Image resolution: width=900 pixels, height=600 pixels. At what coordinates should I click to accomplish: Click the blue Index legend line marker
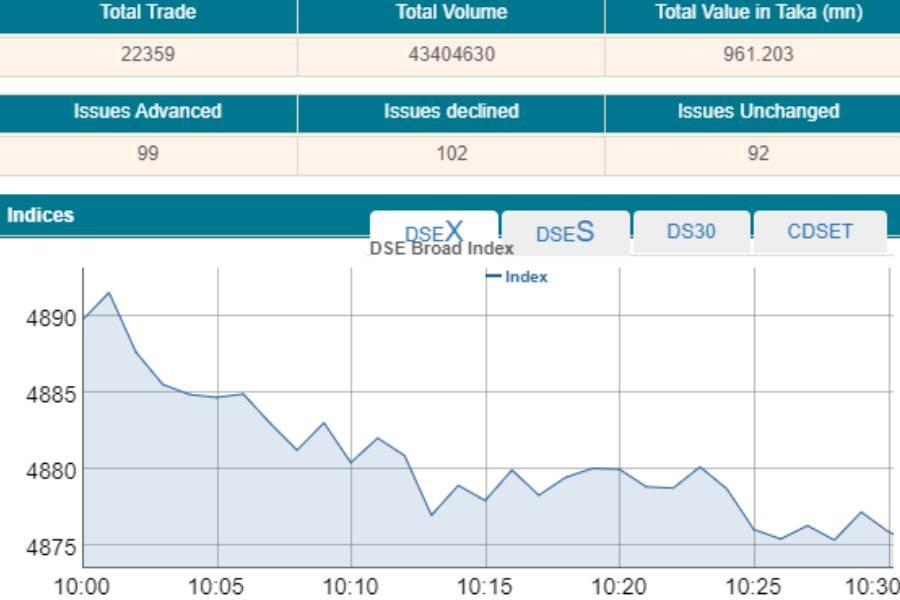pyautogui.click(x=493, y=277)
